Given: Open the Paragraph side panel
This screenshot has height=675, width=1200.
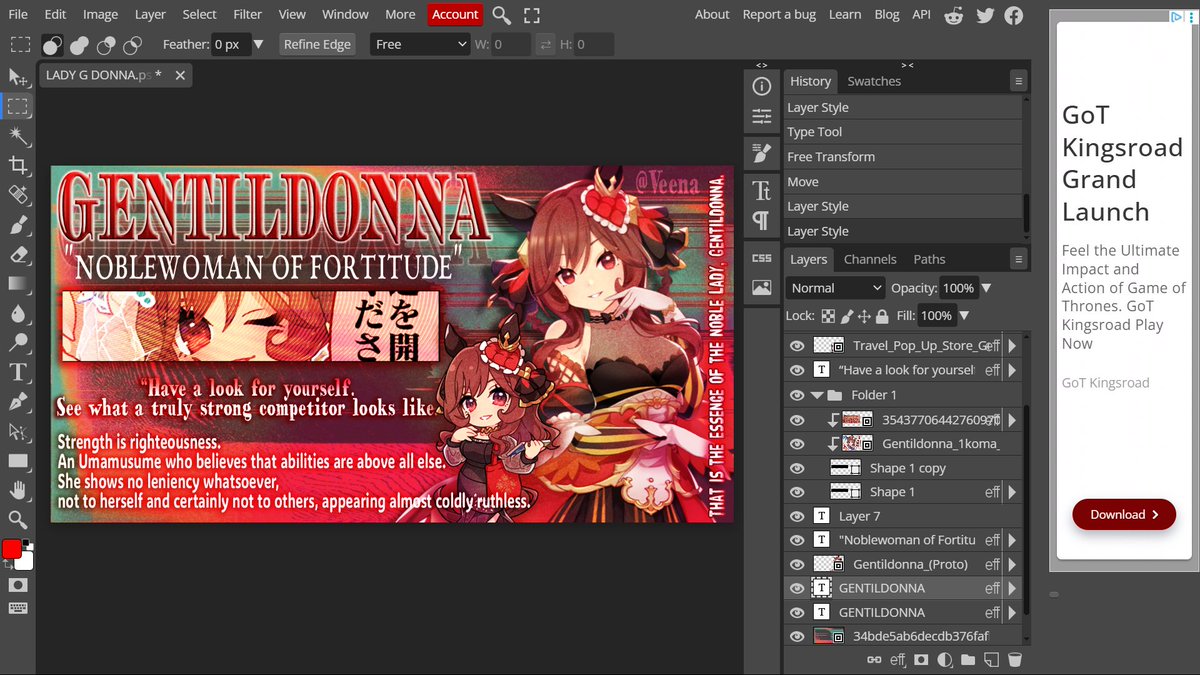Looking at the screenshot, I should pos(762,220).
